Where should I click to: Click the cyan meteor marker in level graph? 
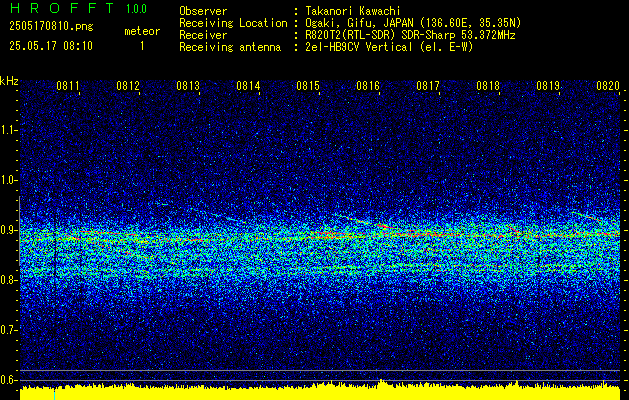click(x=55, y=395)
